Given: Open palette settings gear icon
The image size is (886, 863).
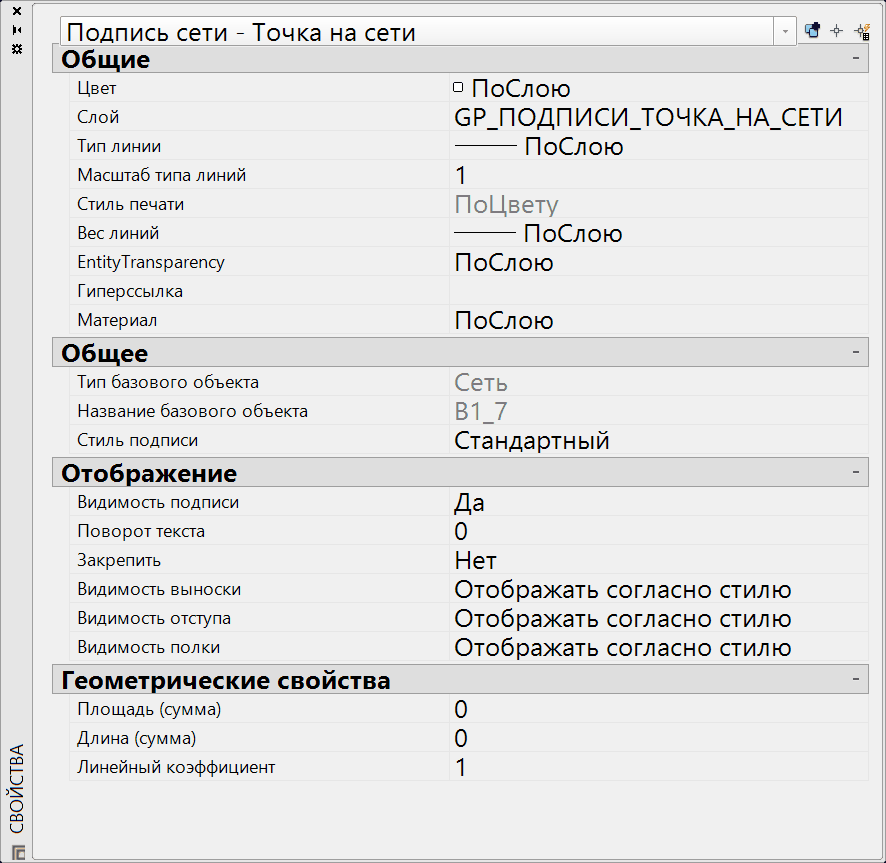Looking at the screenshot, I should 16,48.
